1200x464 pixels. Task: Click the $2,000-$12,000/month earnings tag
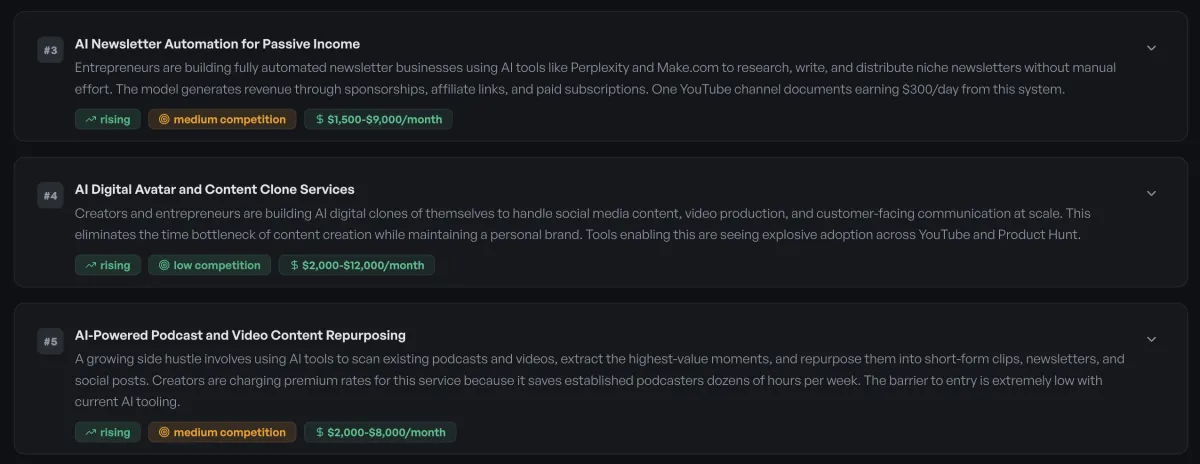[x=356, y=265]
